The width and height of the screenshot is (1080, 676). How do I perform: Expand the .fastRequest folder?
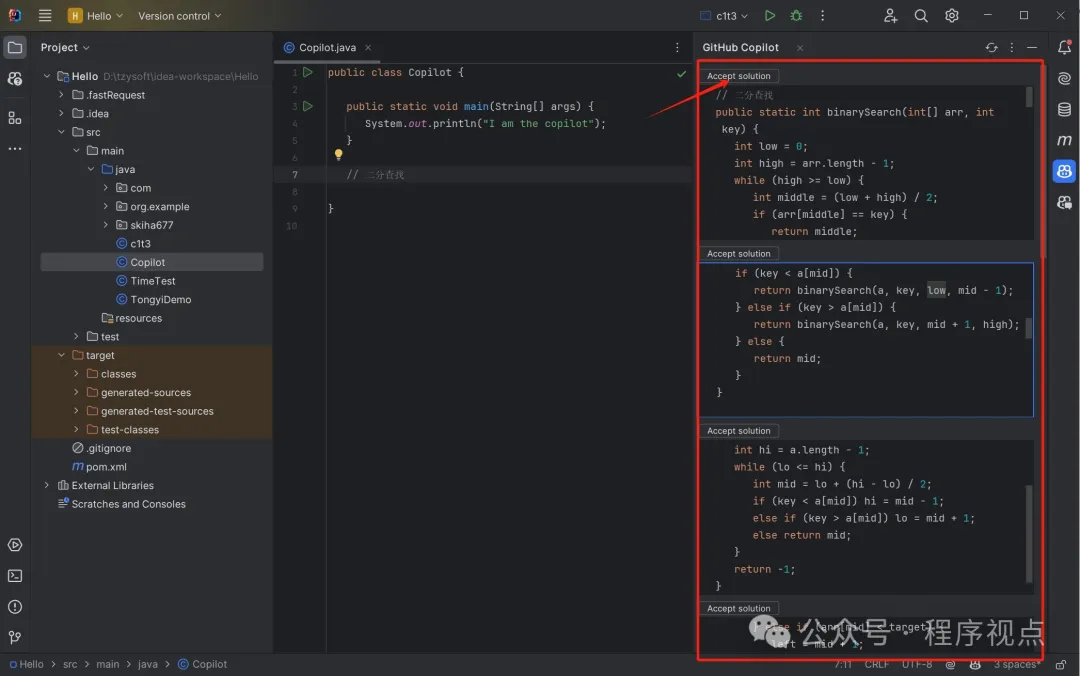click(61, 94)
